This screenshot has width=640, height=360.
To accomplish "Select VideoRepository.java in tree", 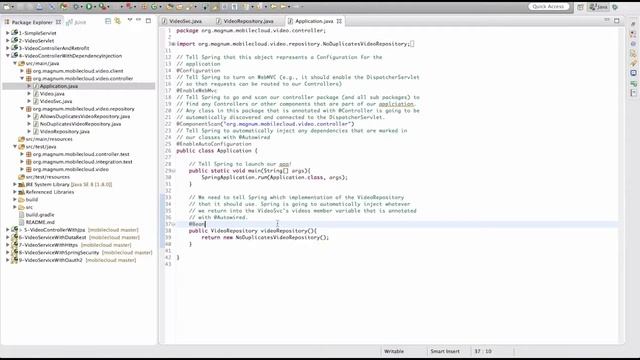I will click(x=64, y=131).
